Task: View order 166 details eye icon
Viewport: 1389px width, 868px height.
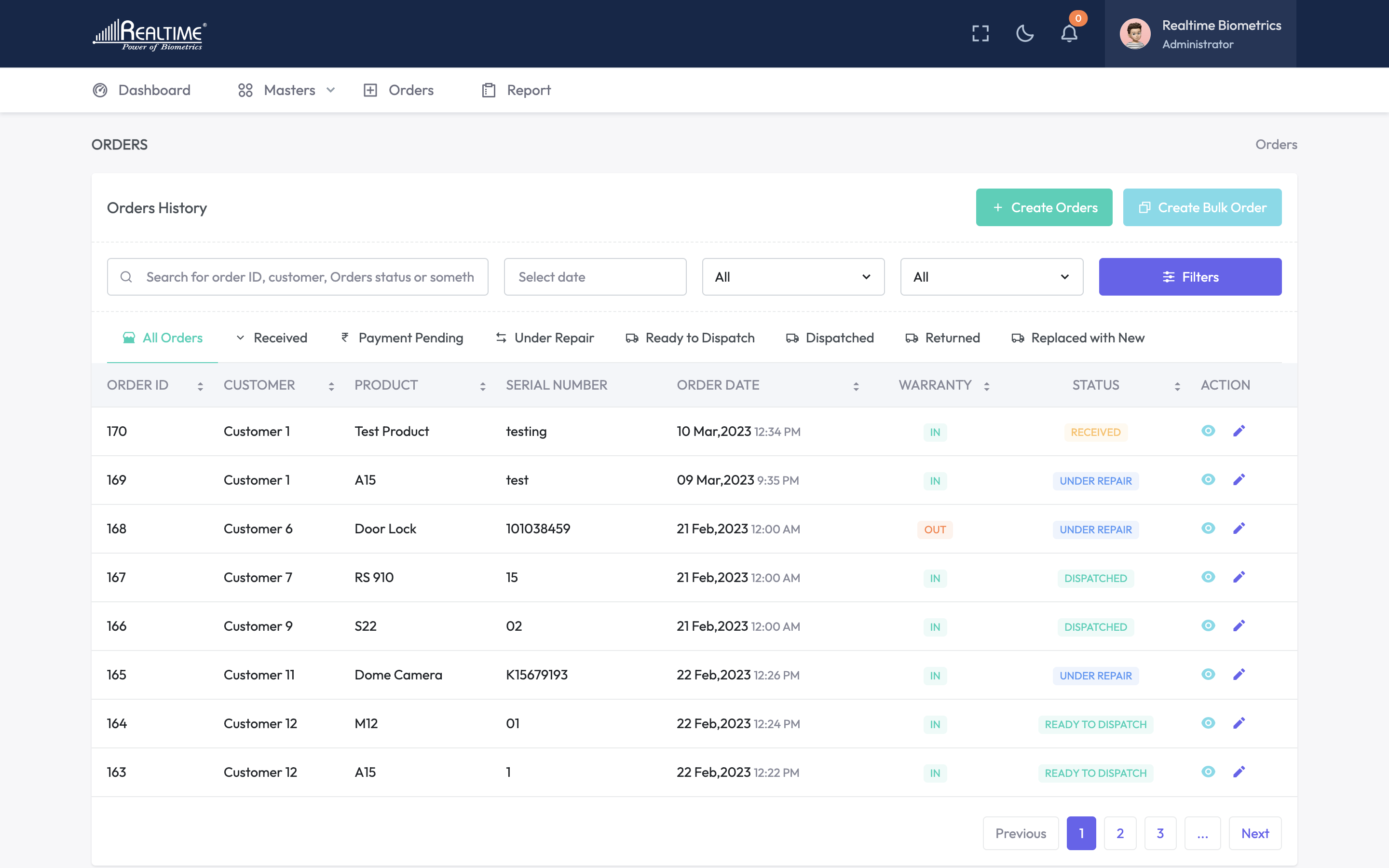Action: coord(1208,626)
